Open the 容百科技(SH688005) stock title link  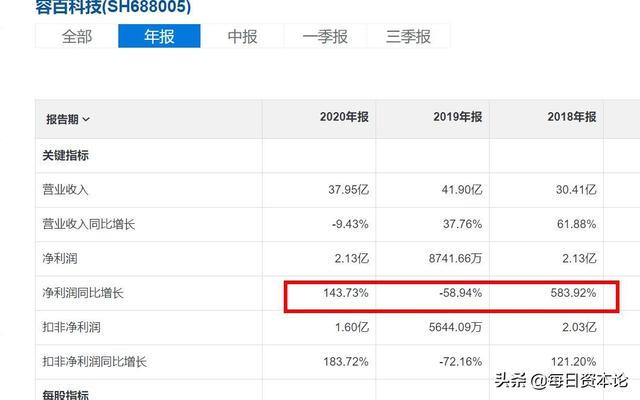(113, 7)
